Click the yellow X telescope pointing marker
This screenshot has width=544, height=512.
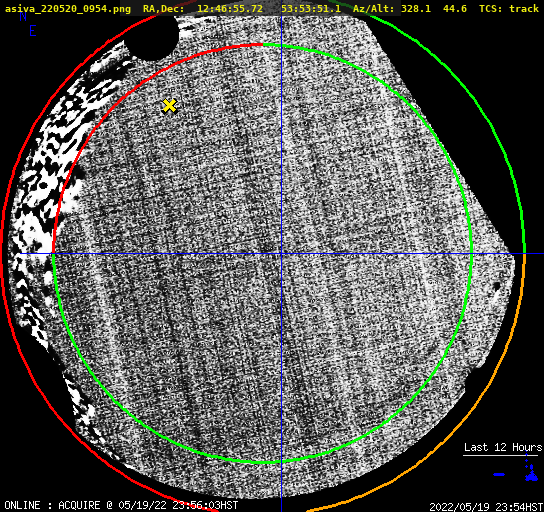click(x=169, y=106)
